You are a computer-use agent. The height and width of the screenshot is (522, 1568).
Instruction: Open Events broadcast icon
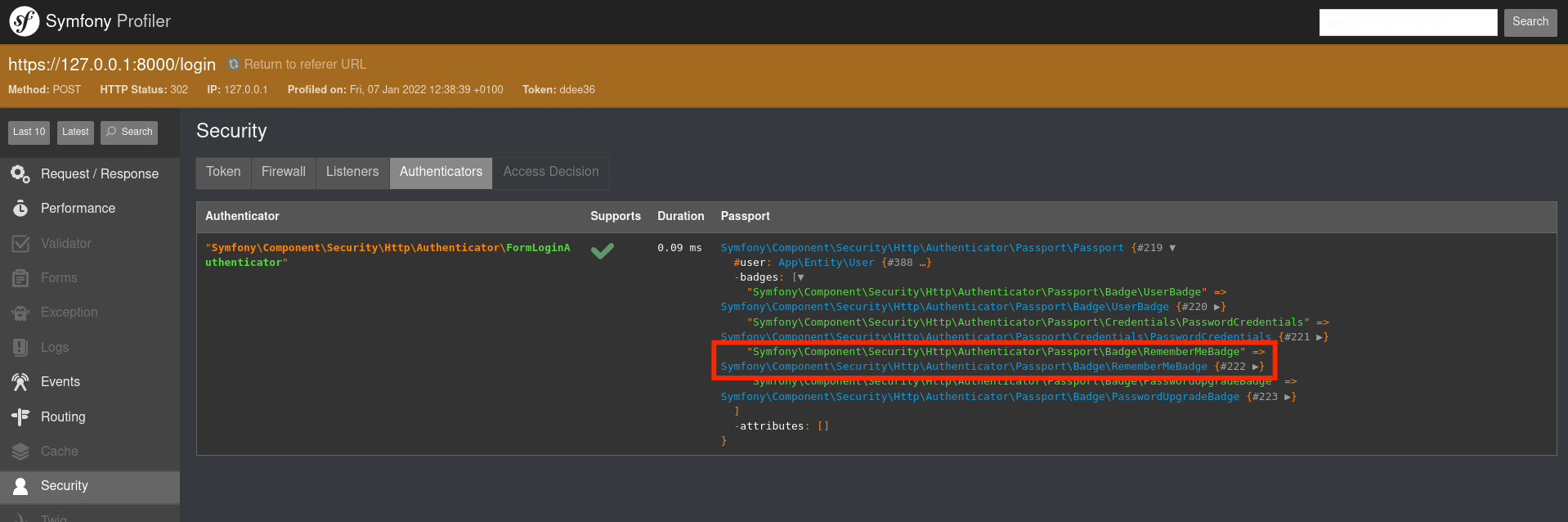click(x=20, y=382)
